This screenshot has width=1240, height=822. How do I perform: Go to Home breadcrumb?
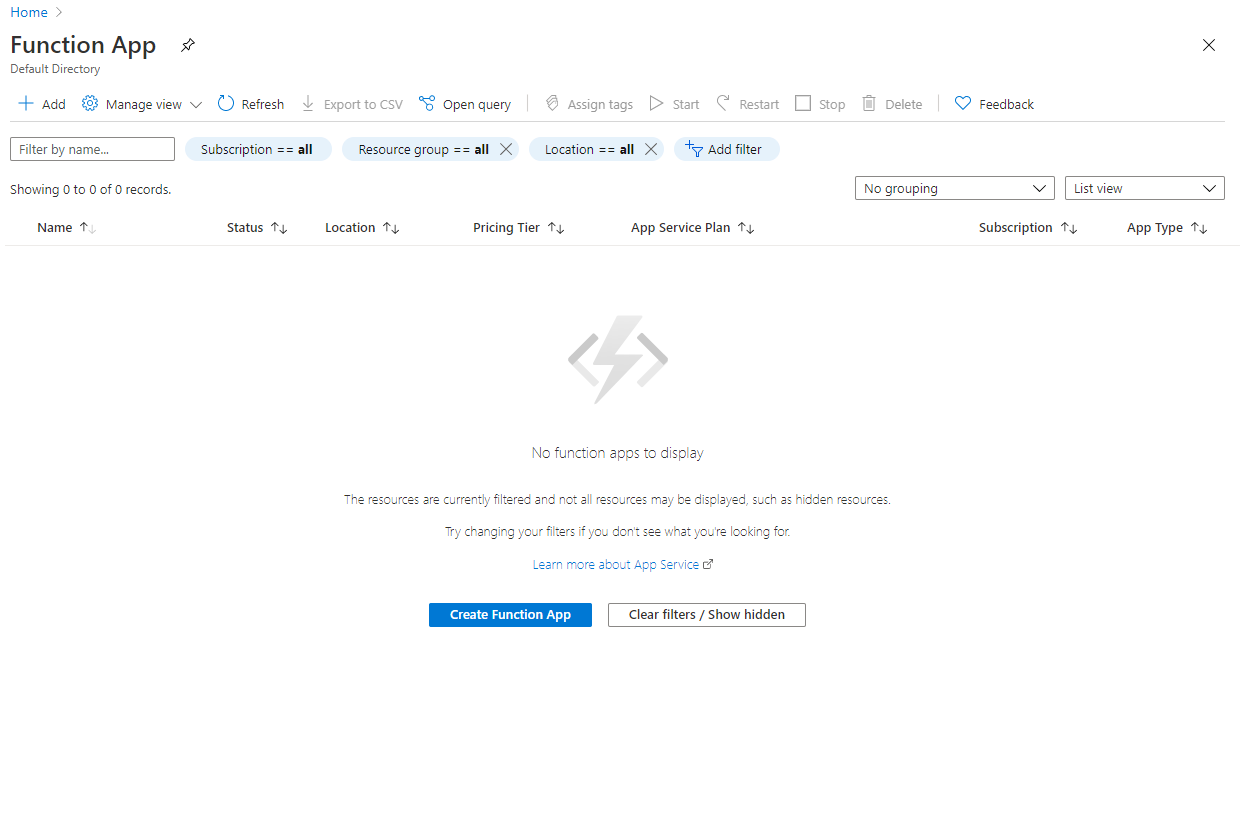coord(29,12)
